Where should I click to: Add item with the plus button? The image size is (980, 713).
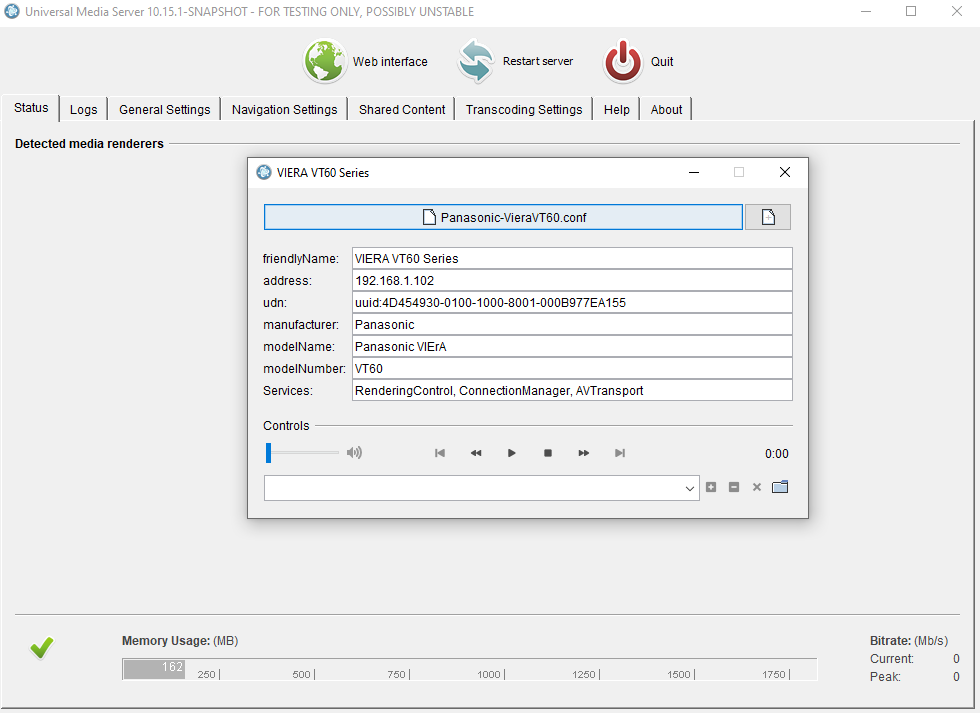pos(711,487)
